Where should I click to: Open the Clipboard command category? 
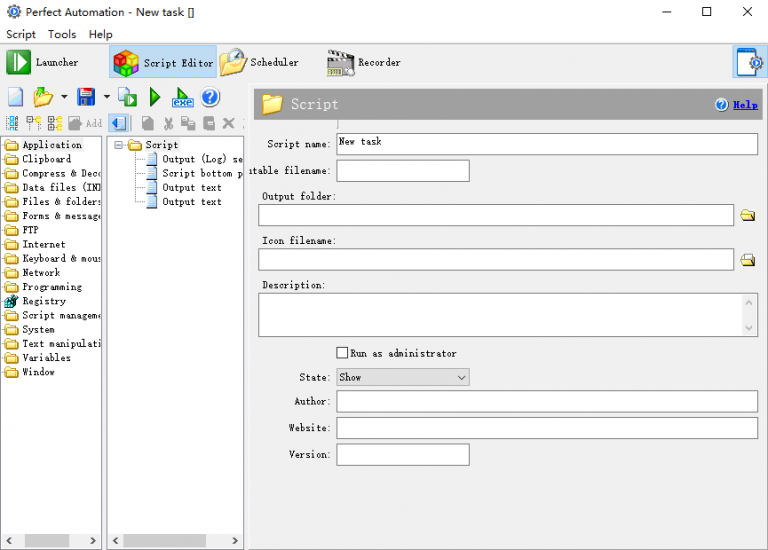[x=46, y=159]
